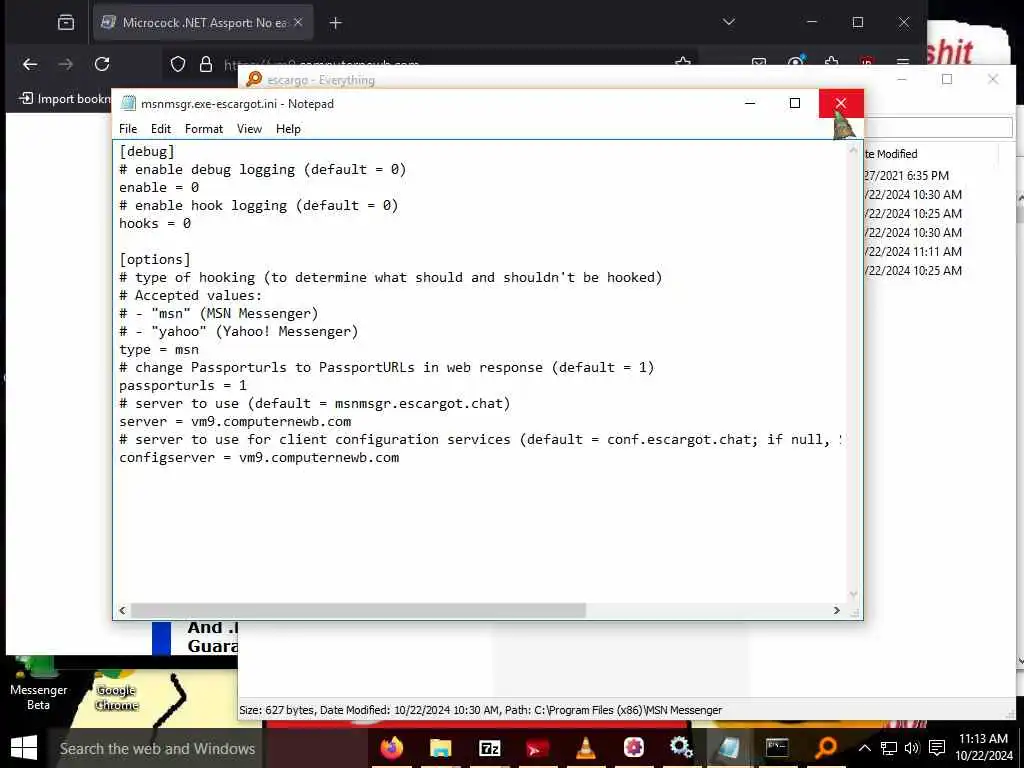
Task: Select the open Firefox browser tab
Action: pyautogui.click(x=203, y=23)
